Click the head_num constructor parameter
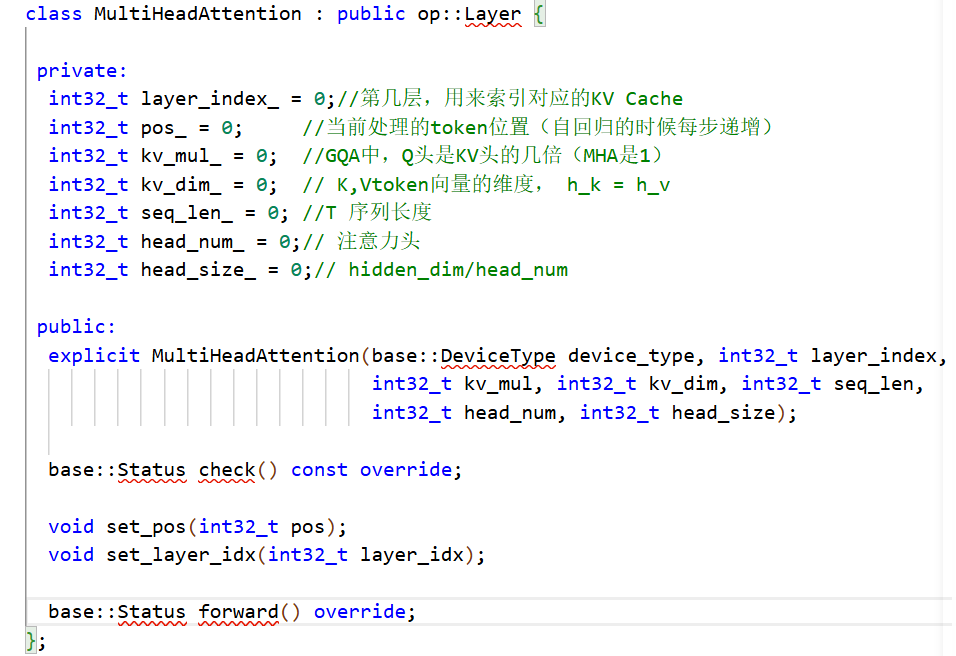Screen dimensions: 956x656 510,413
